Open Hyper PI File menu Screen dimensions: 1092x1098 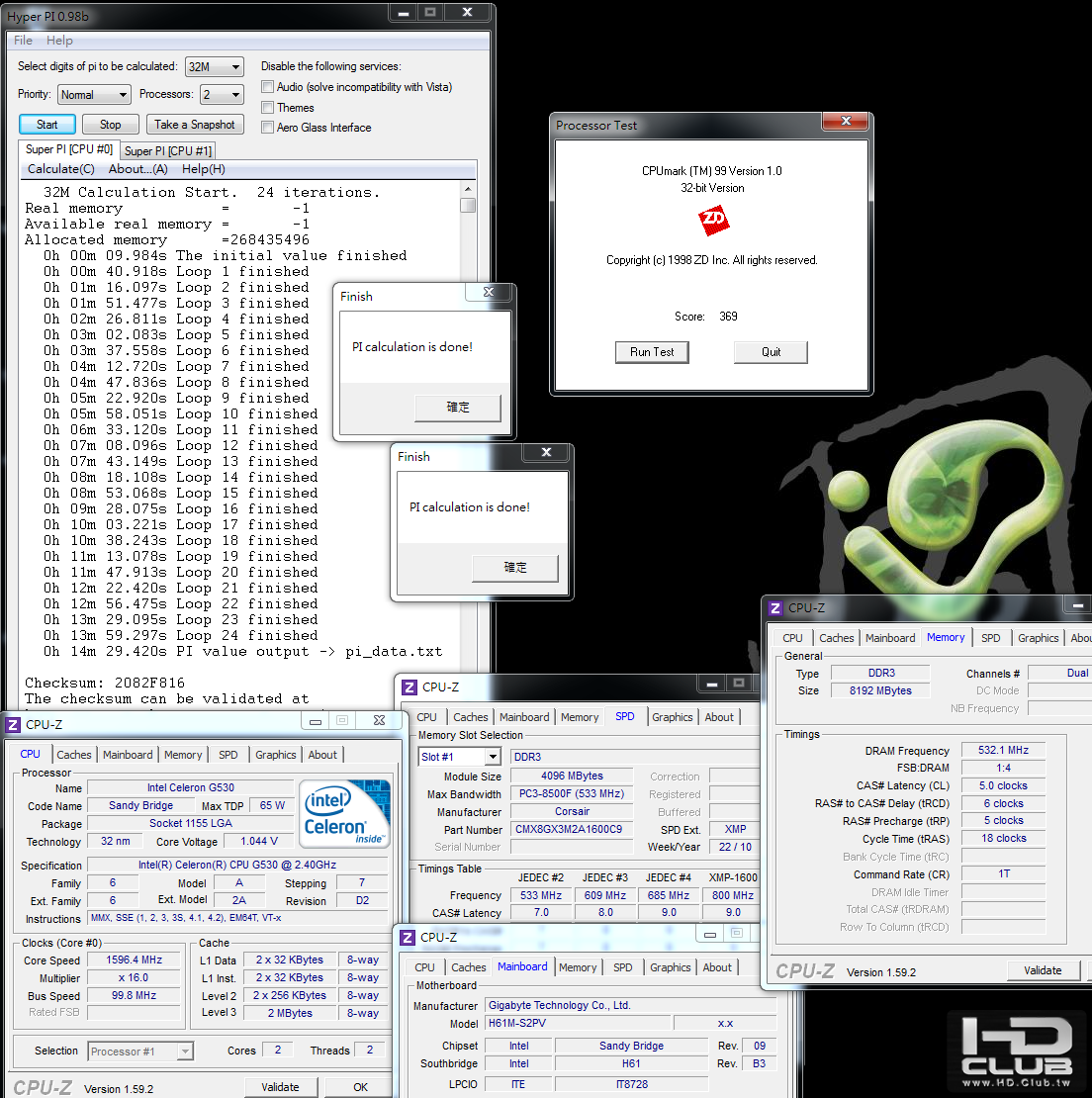[23, 40]
